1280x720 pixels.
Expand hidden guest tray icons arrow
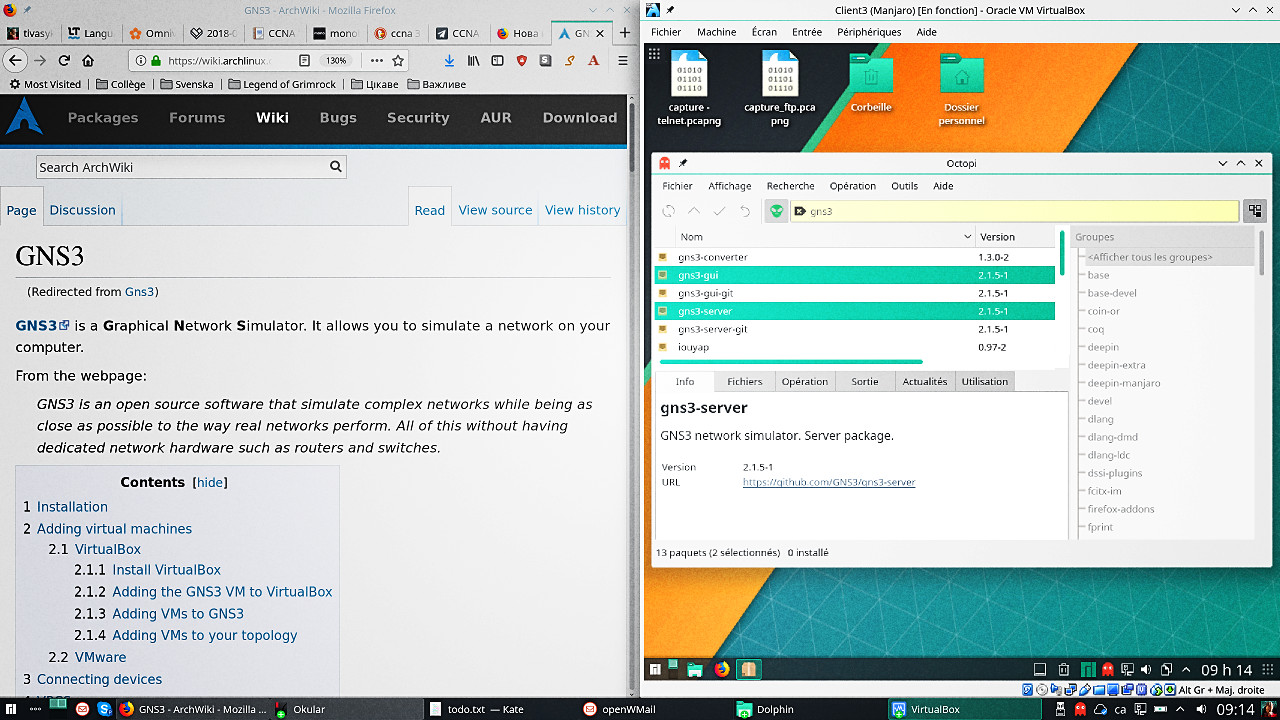coord(1187,670)
